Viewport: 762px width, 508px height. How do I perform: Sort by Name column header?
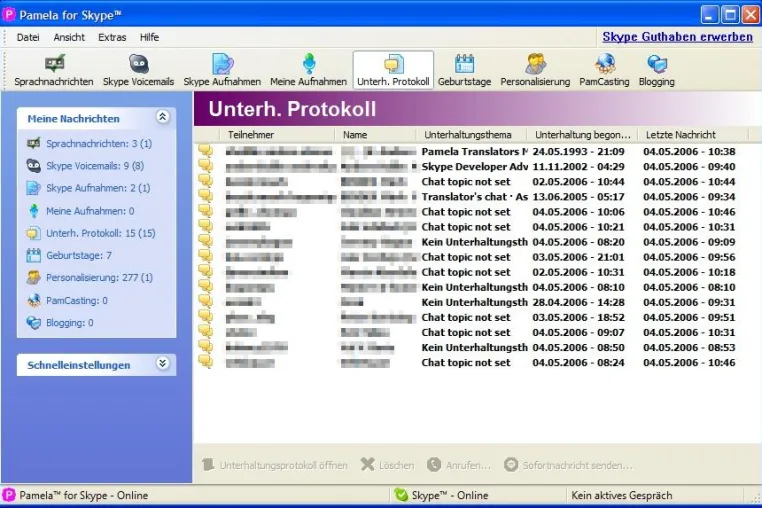click(x=375, y=135)
